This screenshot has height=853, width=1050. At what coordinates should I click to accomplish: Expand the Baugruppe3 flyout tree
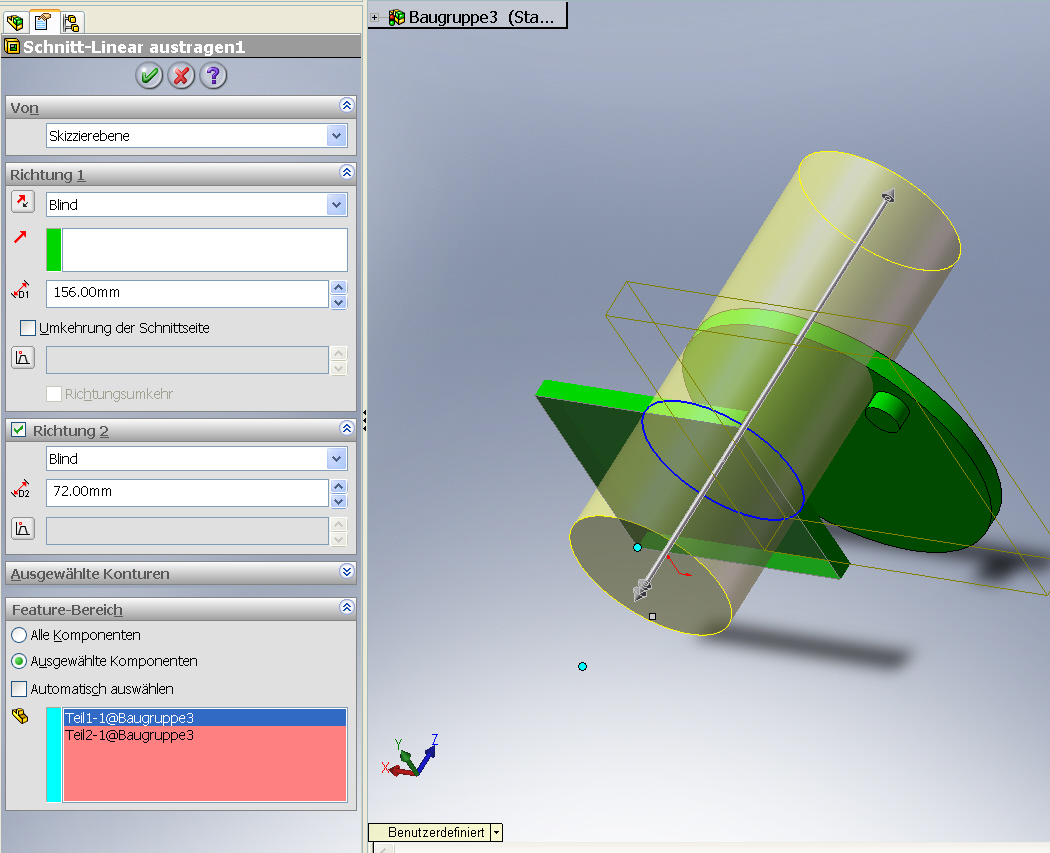374,18
